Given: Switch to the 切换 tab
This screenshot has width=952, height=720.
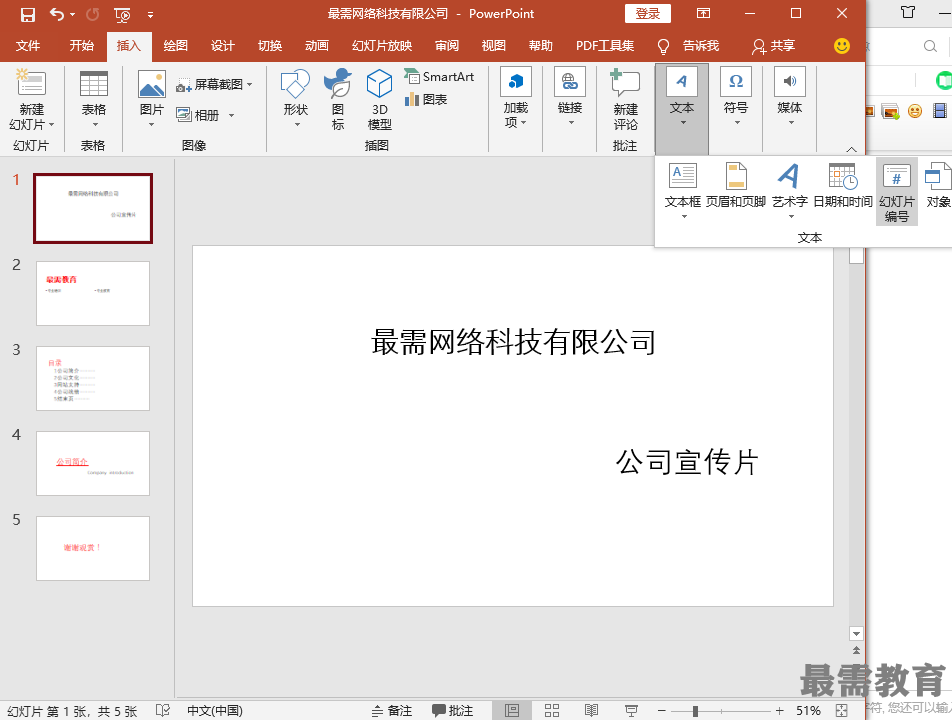Looking at the screenshot, I should point(270,46).
